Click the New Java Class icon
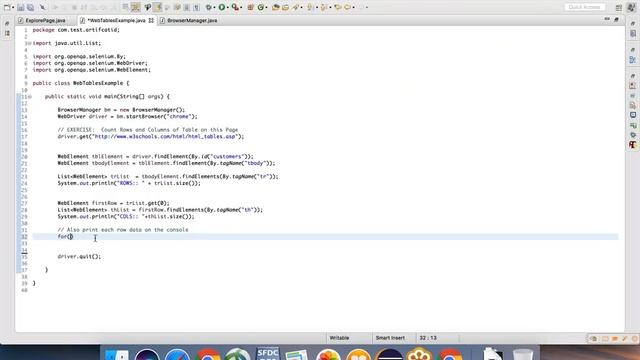The width and height of the screenshot is (640, 360). coord(260,7)
